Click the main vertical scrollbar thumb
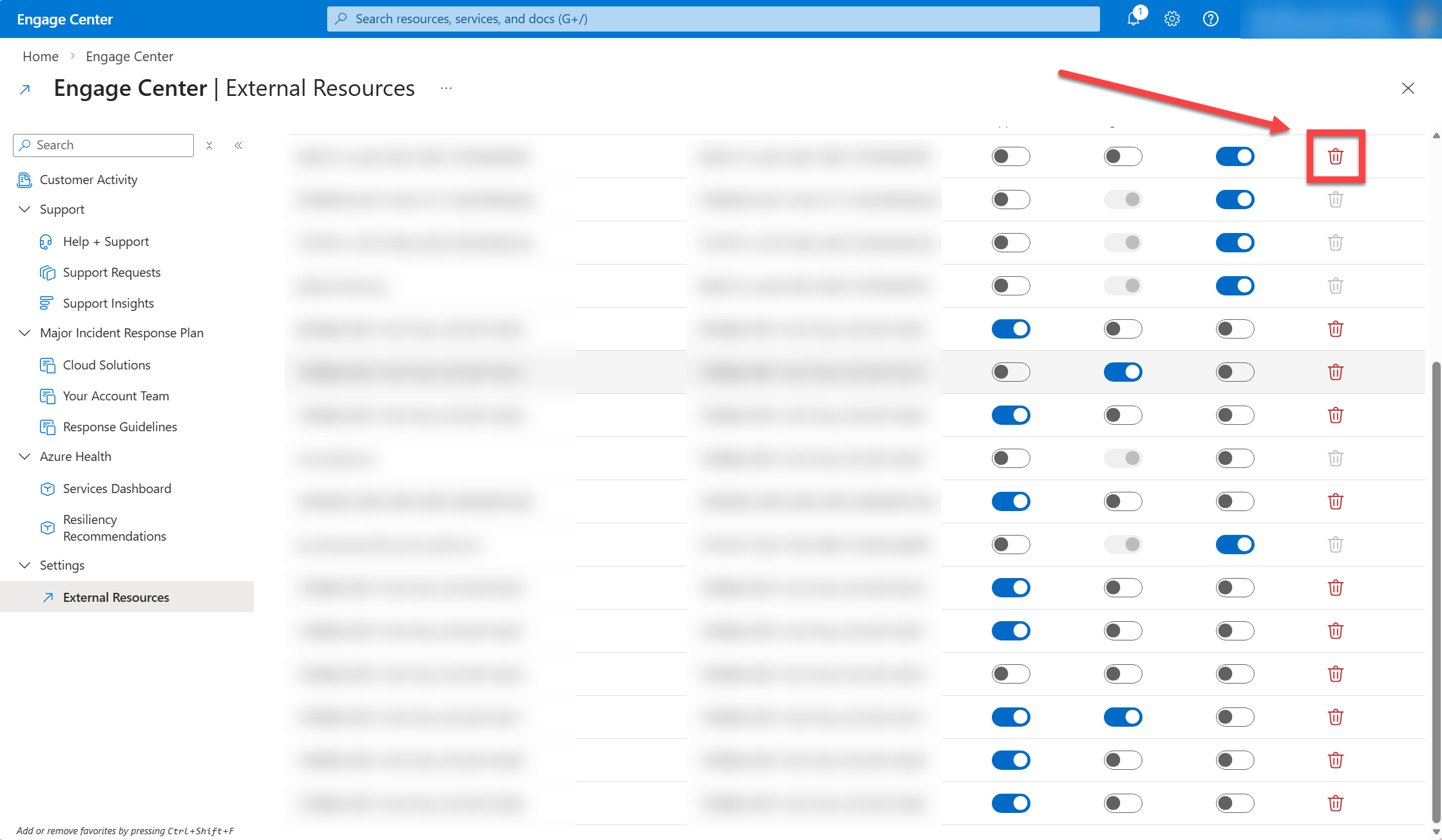 tap(1436, 592)
